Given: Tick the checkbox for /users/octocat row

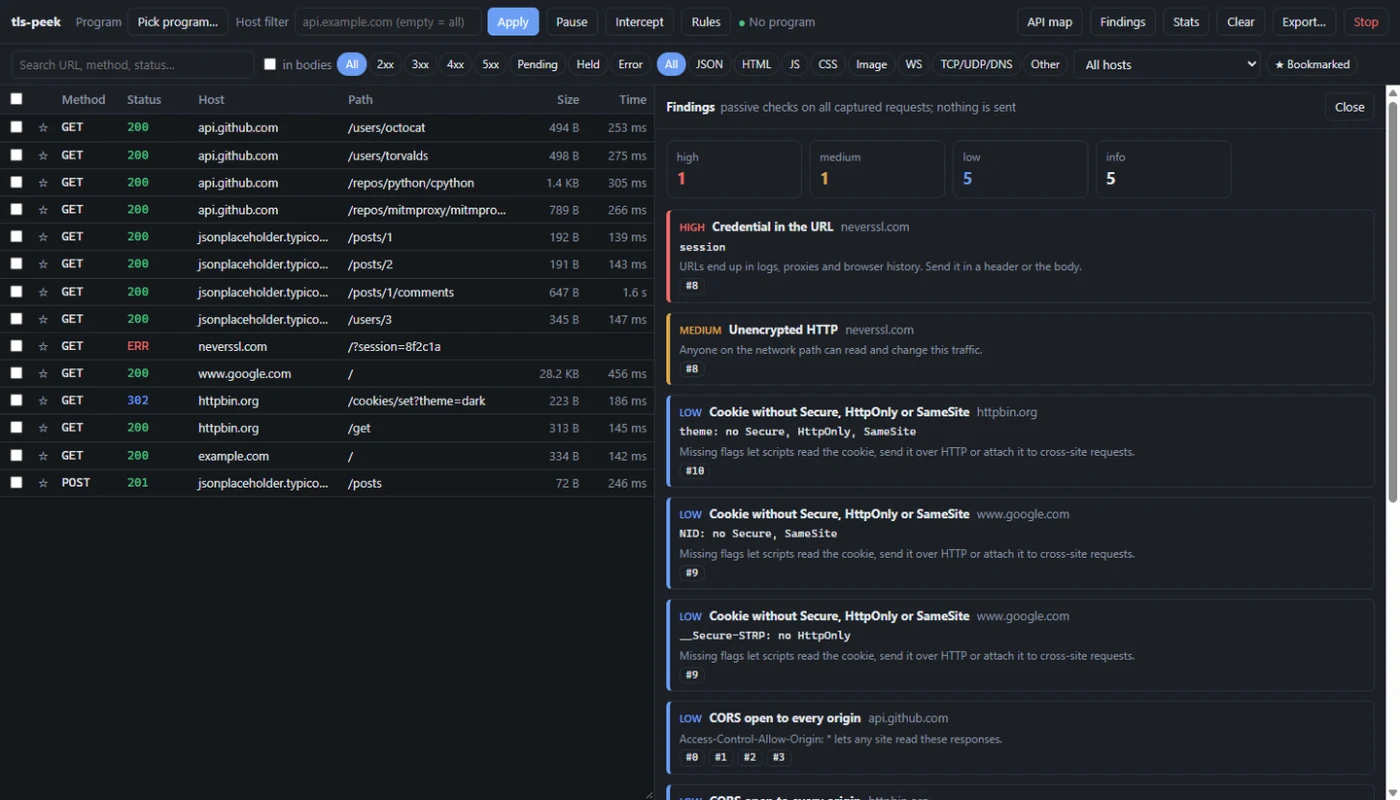Looking at the screenshot, I should 16,127.
